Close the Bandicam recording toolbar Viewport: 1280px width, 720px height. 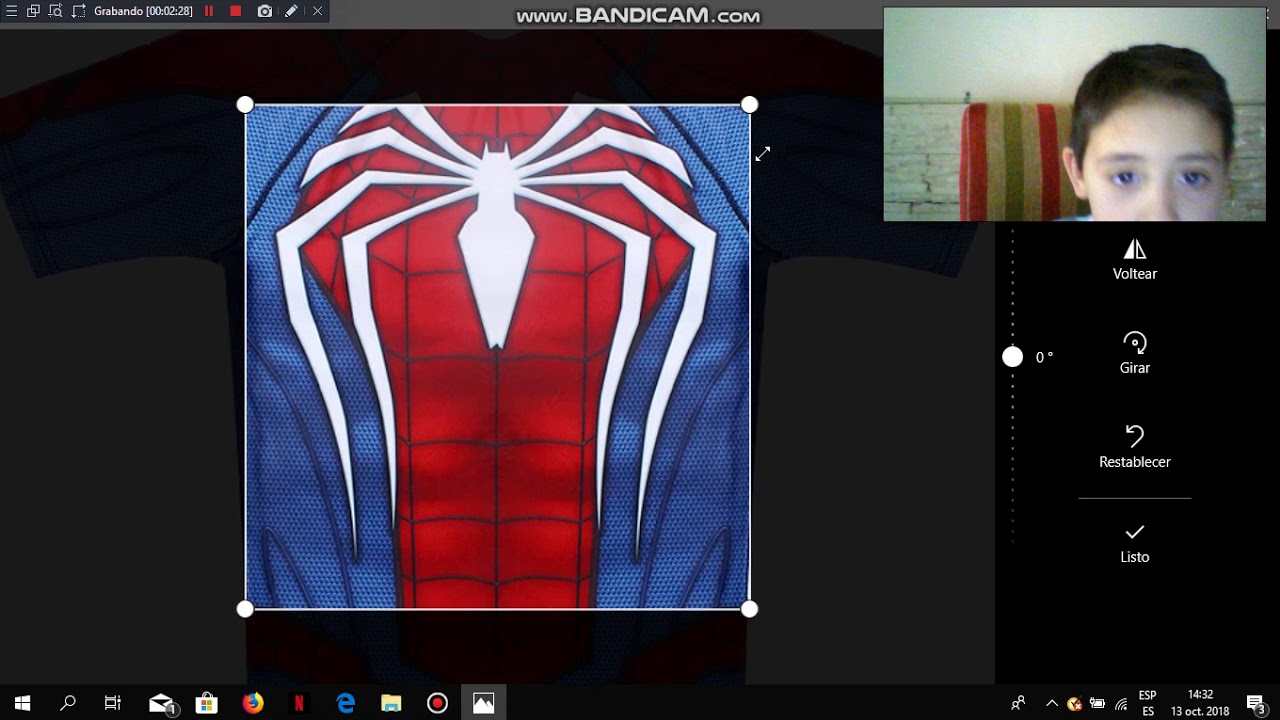pyautogui.click(x=317, y=11)
